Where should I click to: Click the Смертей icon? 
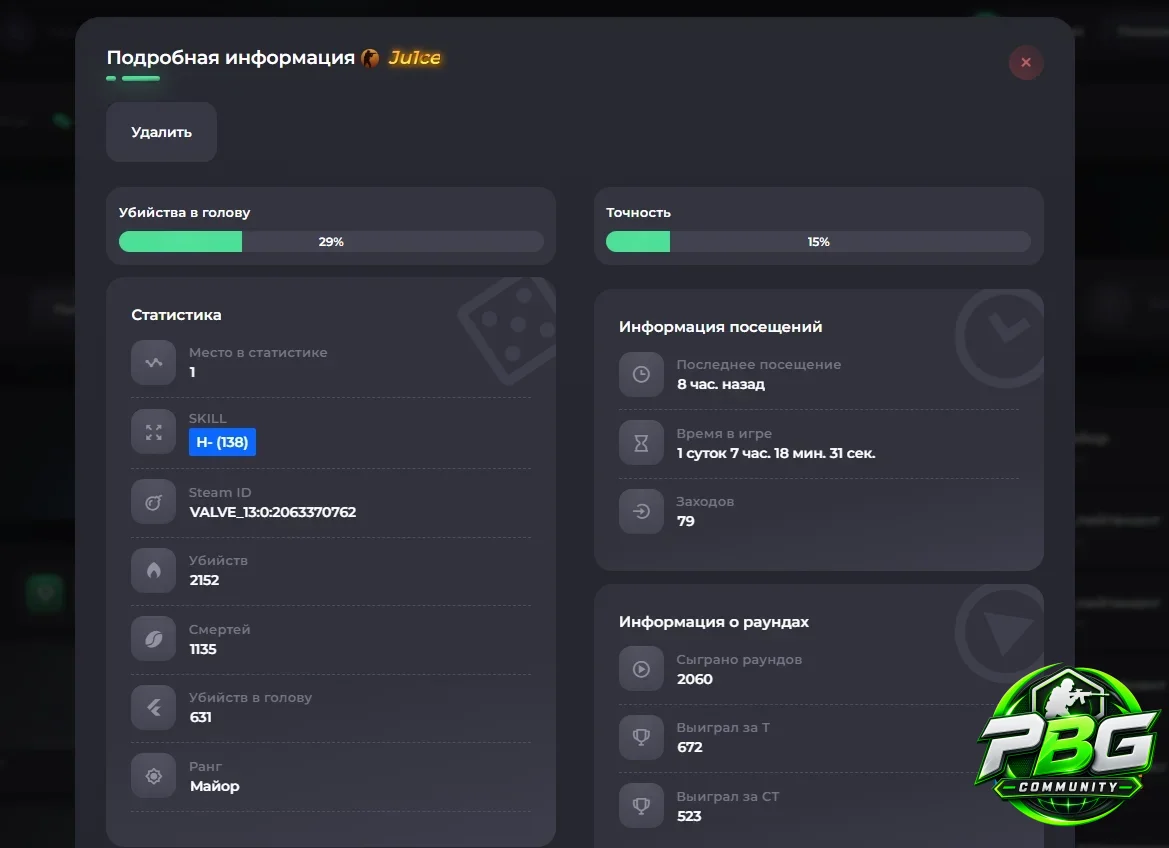[154, 638]
